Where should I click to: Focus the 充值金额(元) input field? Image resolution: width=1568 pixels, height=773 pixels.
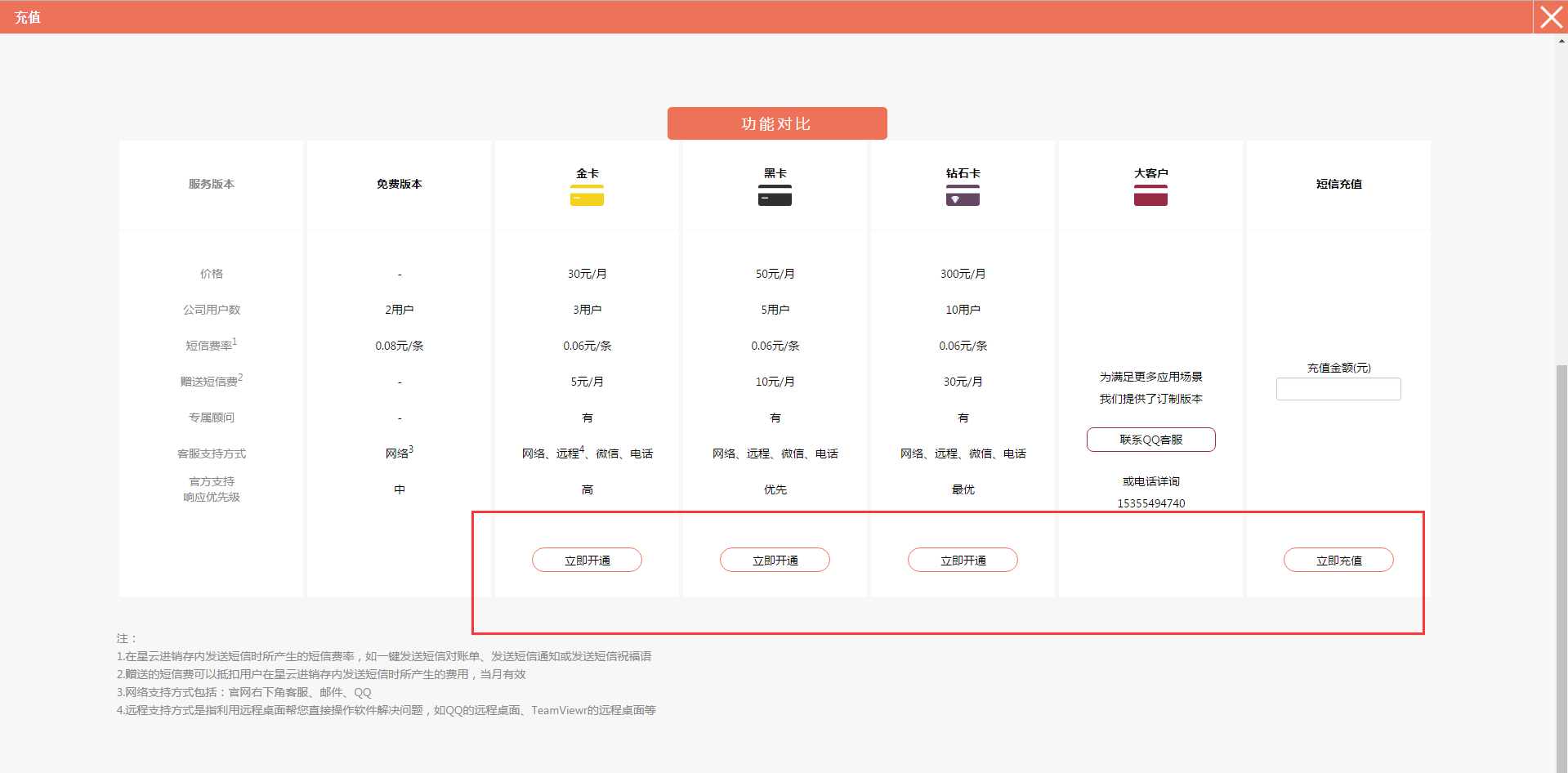coord(1338,390)
